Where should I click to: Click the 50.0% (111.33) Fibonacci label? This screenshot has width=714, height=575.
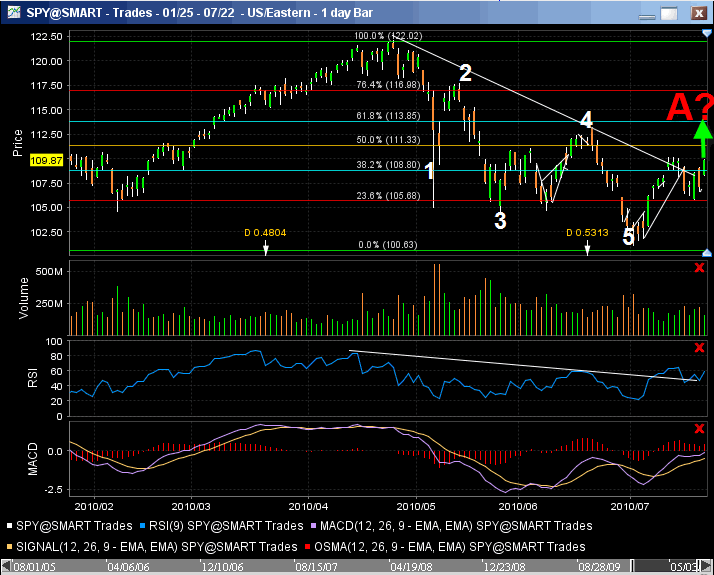point(388,140)
